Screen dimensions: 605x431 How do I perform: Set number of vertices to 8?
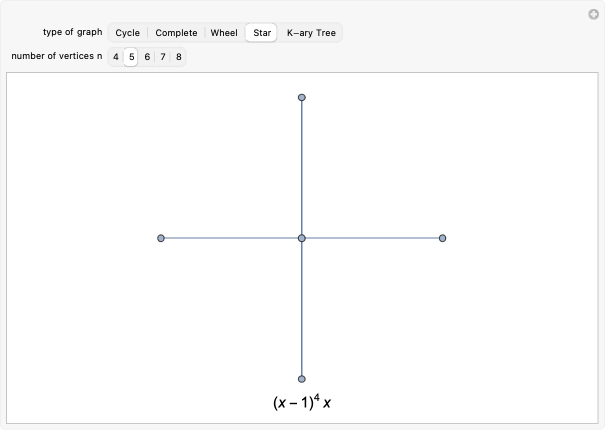coord(179,57)
